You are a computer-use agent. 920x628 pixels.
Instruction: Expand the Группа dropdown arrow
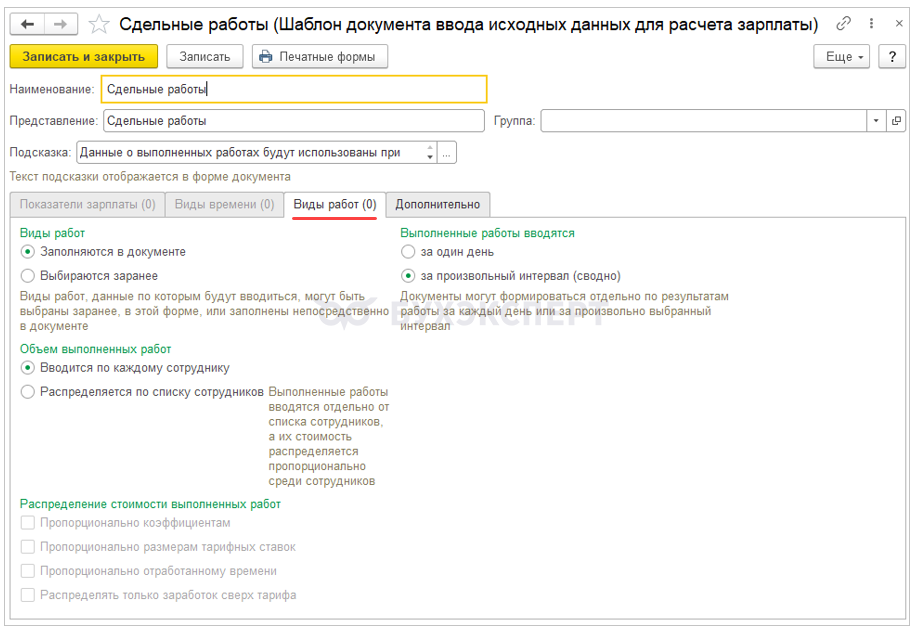coord(876,121)
